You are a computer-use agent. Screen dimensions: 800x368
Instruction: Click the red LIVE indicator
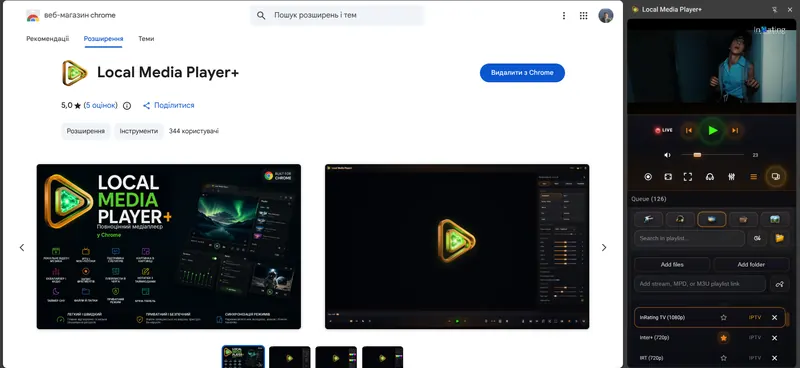(664, 131)
